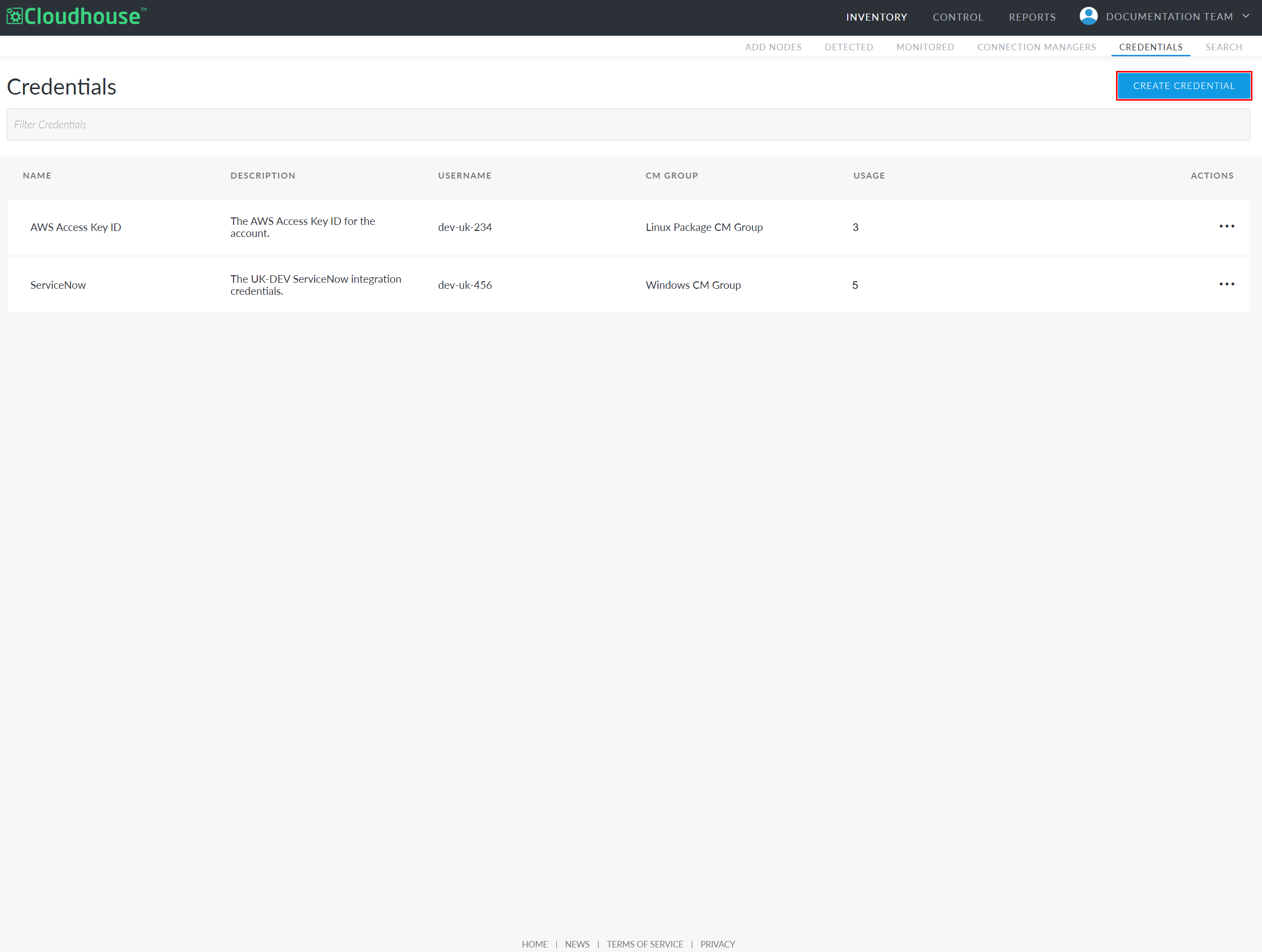This screenshot has width=1262, height=952.
Task: Switch to the Add Nodes tab
Action: click(773, 47)
